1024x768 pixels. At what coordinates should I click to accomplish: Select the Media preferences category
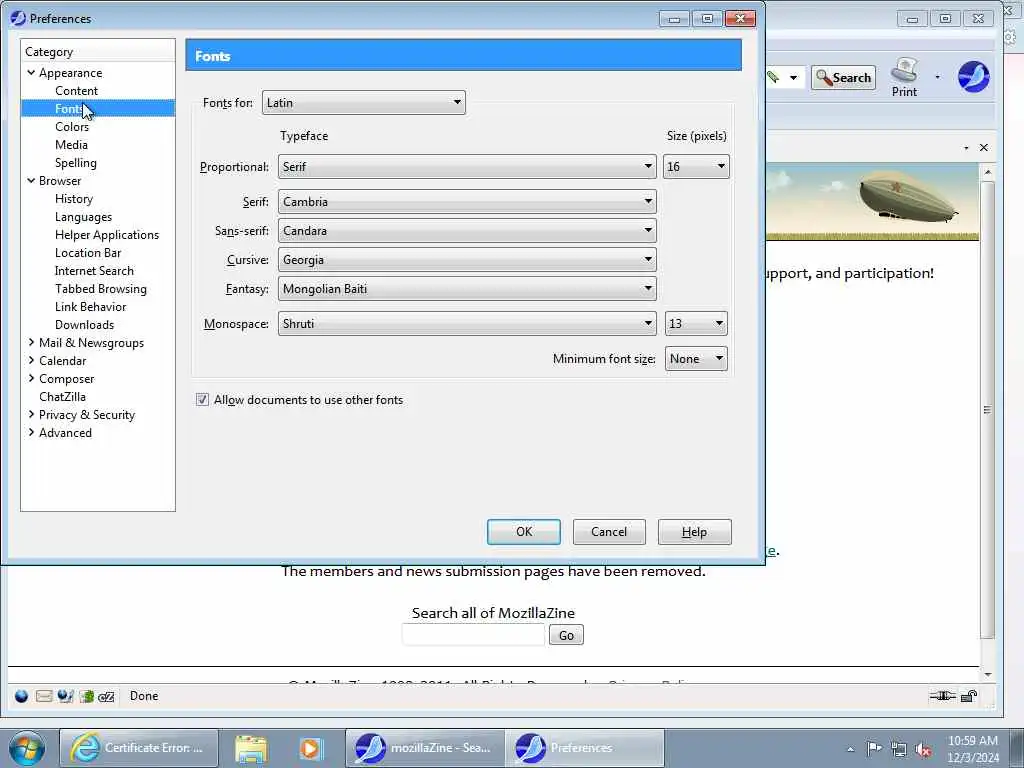pos(71,145)
